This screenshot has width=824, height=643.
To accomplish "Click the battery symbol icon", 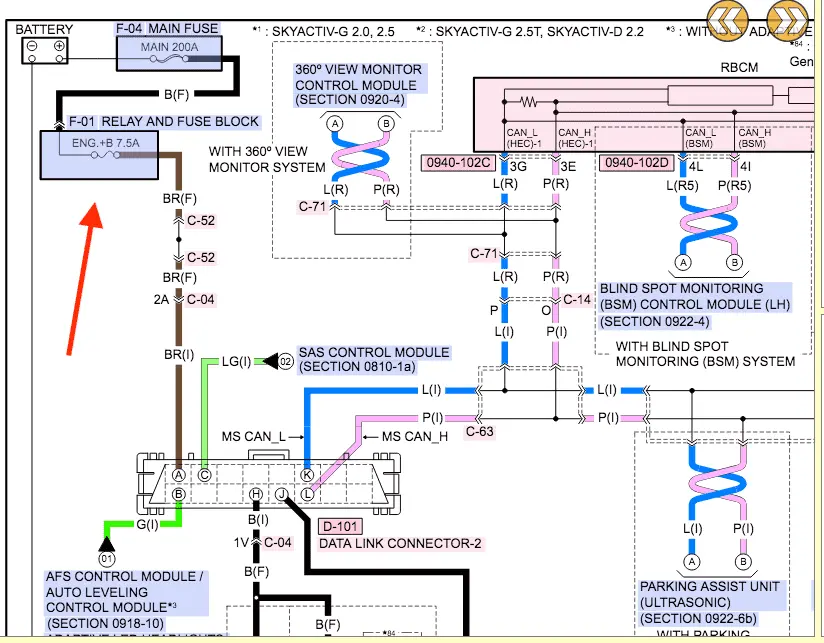I will tap(45, 48).
